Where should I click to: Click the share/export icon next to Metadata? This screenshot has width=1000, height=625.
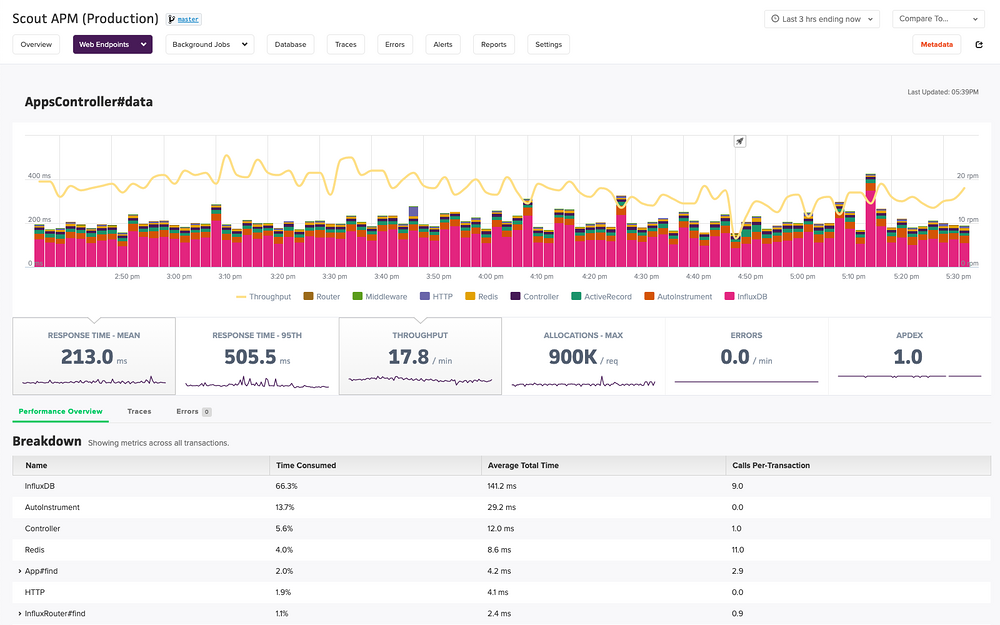coord(979,45)
